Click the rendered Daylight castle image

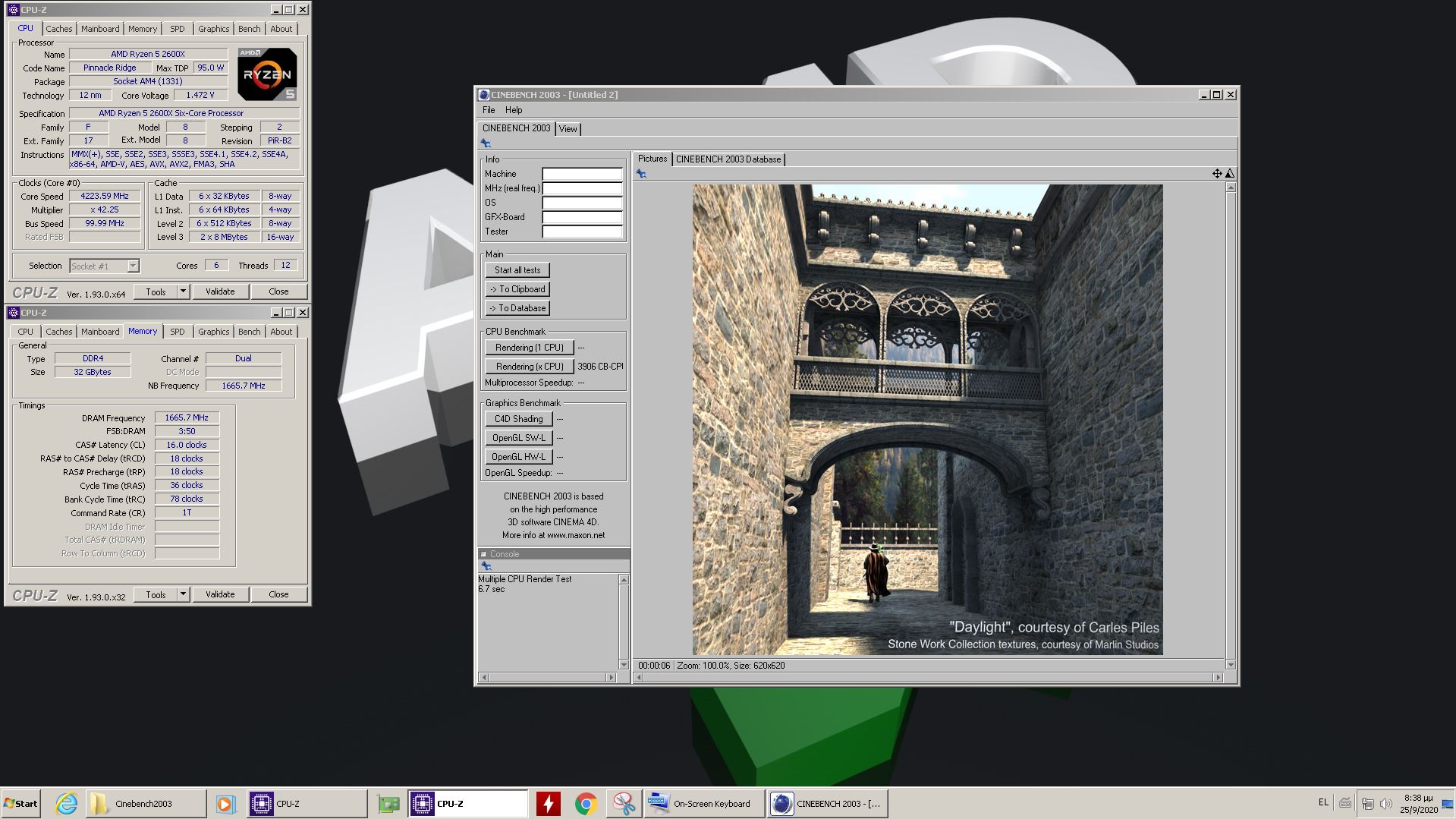[x=927, y=420]
